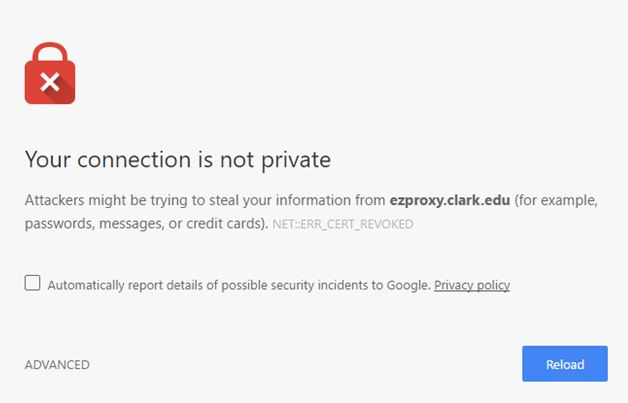The height and width of the screenshot is (403, 628).
Task: Click the word "private" in the heading
Action: click(299, 159)
